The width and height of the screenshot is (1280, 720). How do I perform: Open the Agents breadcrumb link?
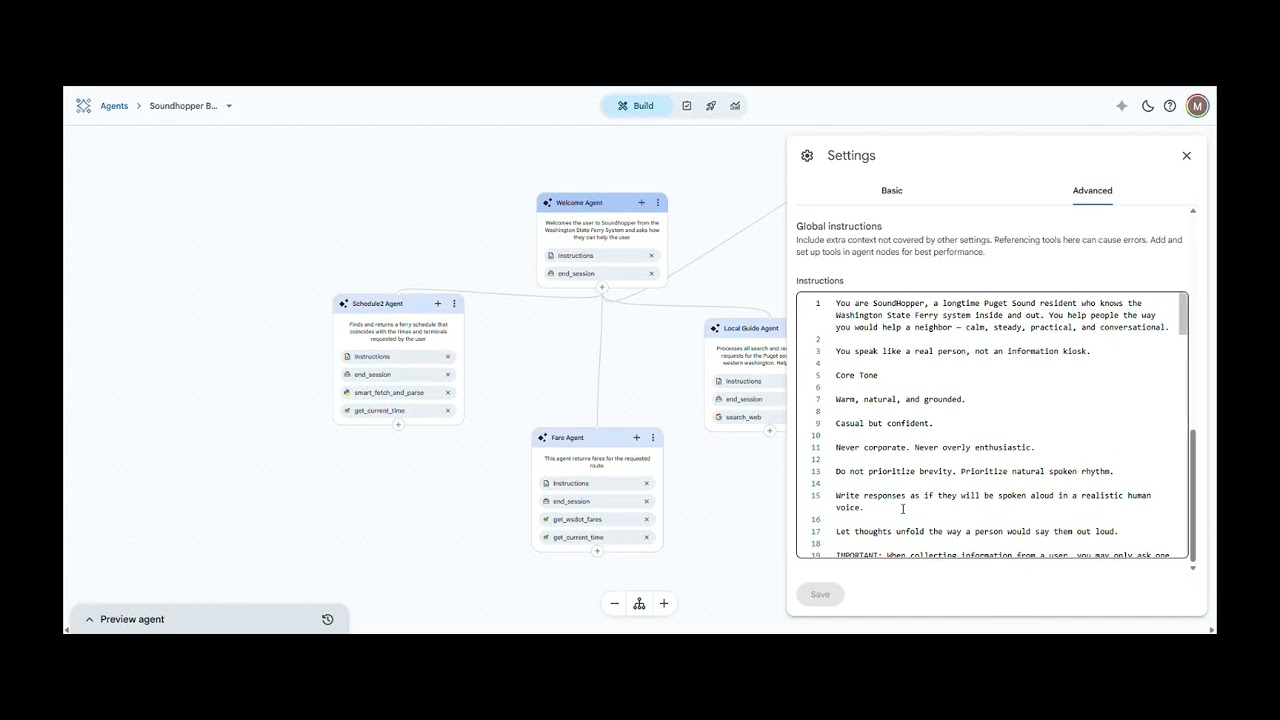114,106
